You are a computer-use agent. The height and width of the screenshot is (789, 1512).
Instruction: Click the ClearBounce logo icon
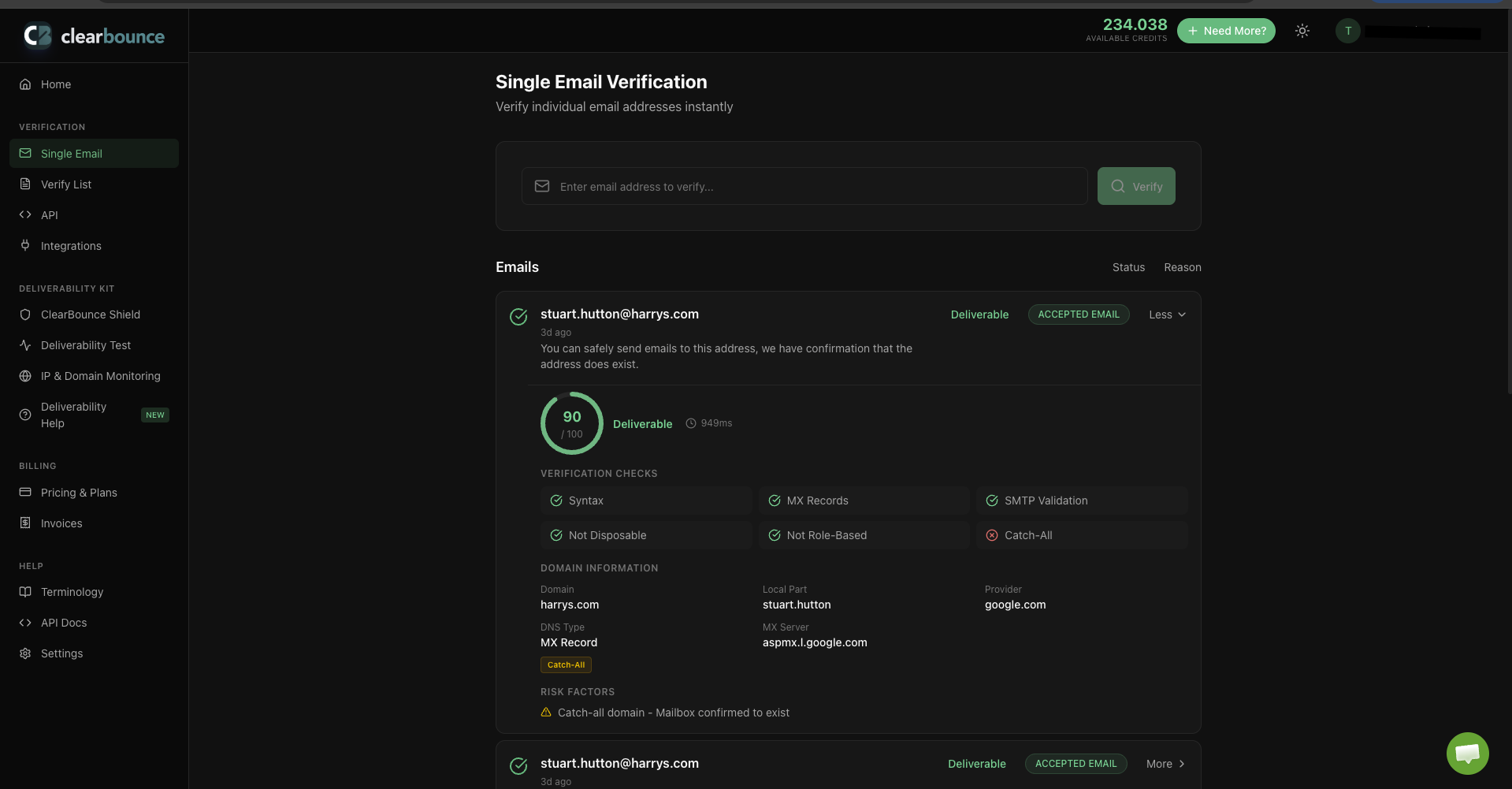[x=37, y=35]
